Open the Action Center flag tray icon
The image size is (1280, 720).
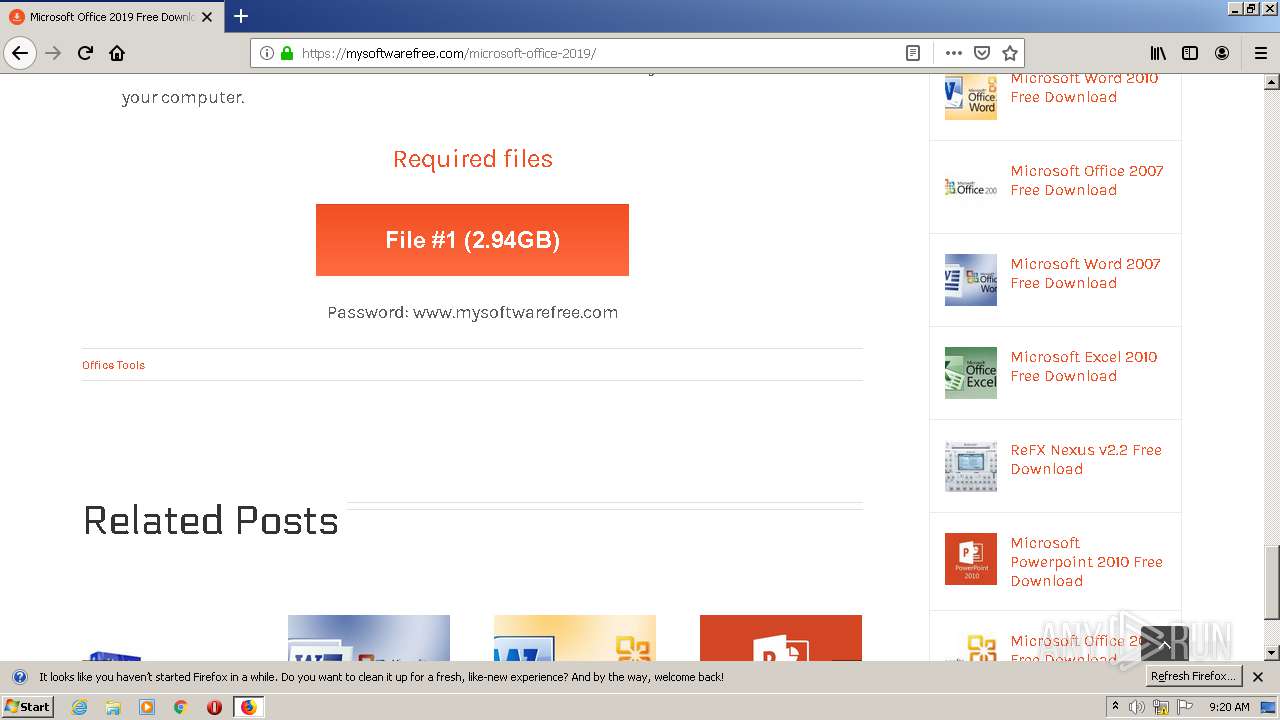pyautogui.click(x=1185, y=707)
